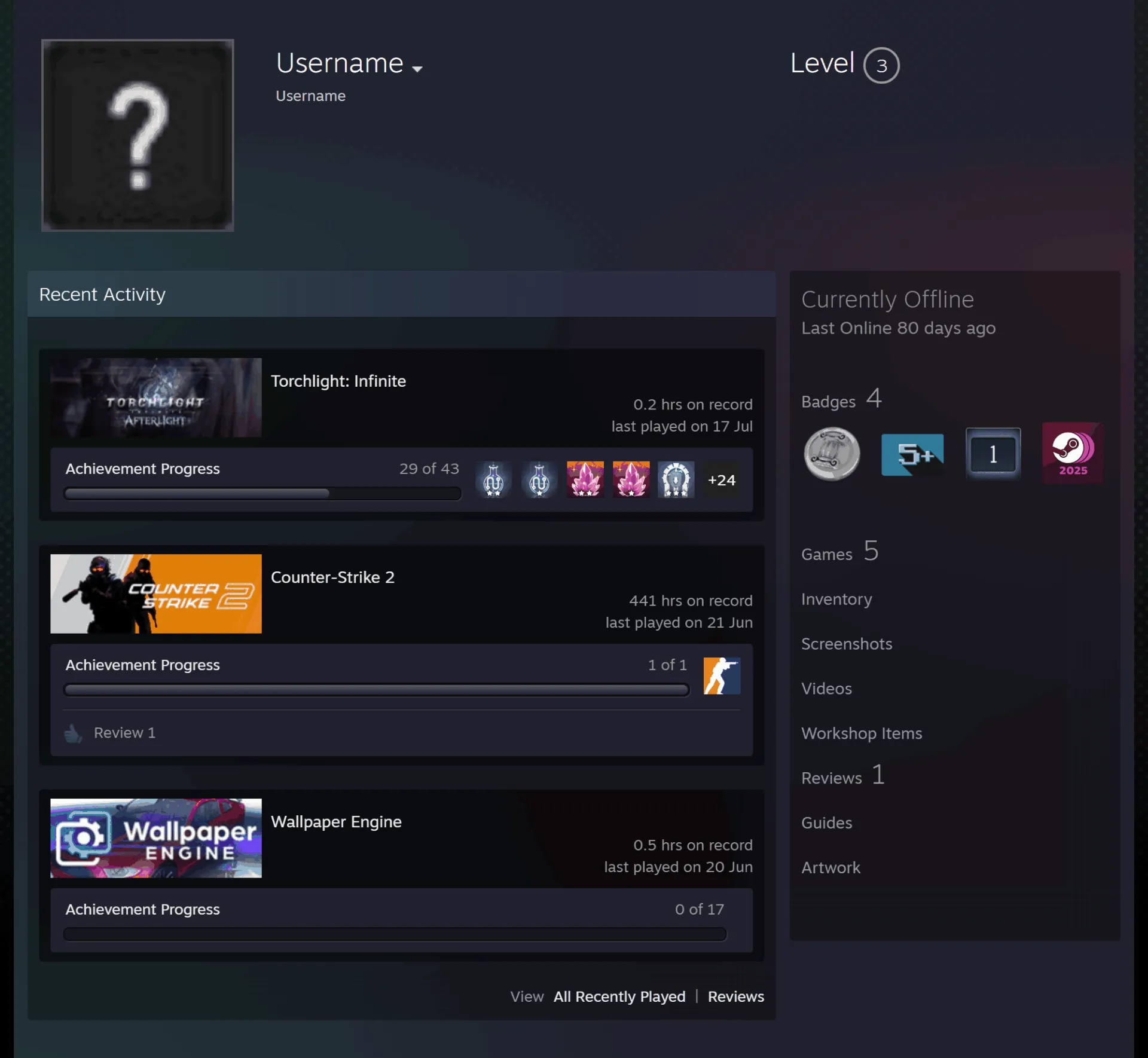
Task: Click the first Torchlight achievement icon
Action: (493, 479)
